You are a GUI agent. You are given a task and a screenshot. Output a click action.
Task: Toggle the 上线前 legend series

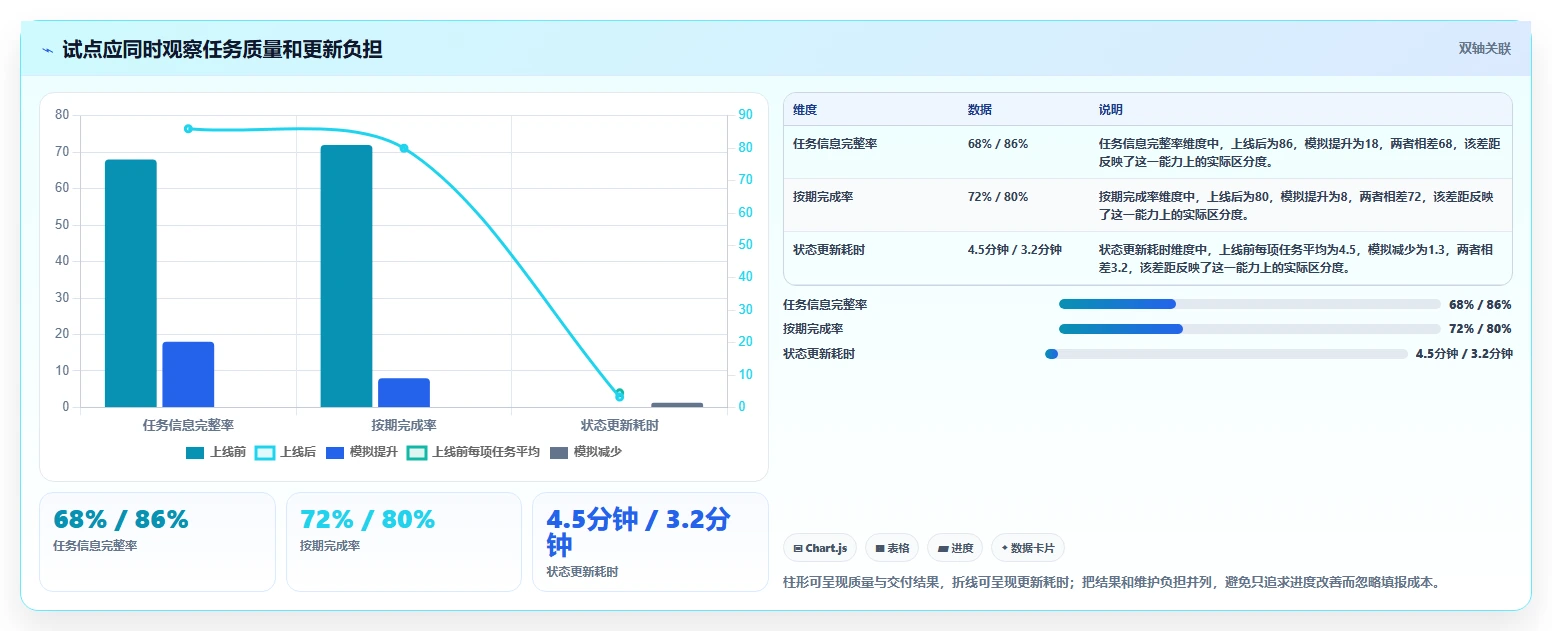click(x=216, y=452)
